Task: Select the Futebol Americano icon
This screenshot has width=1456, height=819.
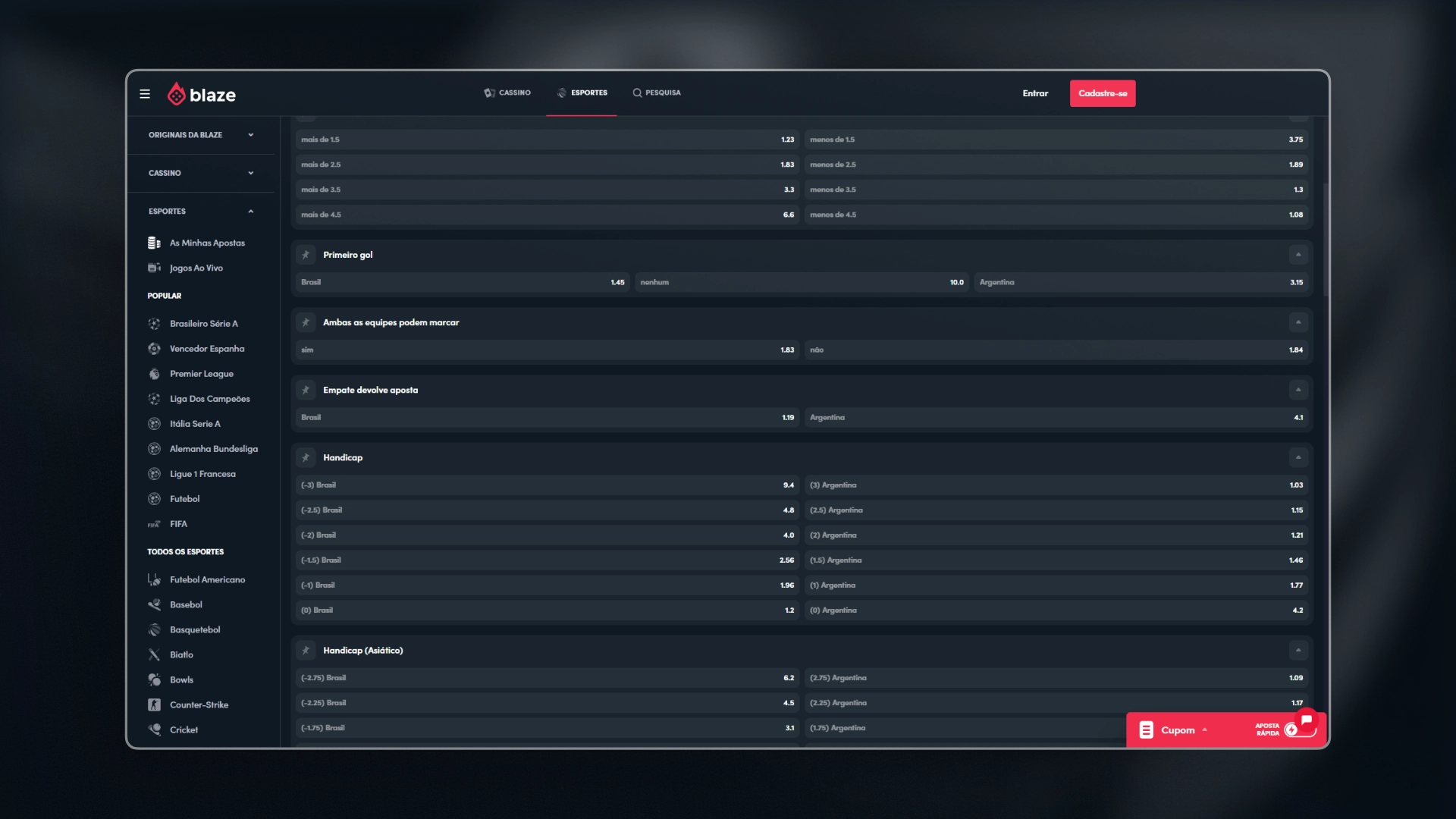Action: 154,579
